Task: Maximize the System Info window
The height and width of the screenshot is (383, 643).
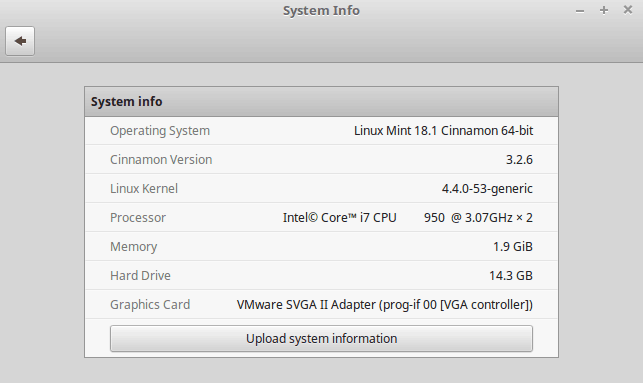Action: 604,10
